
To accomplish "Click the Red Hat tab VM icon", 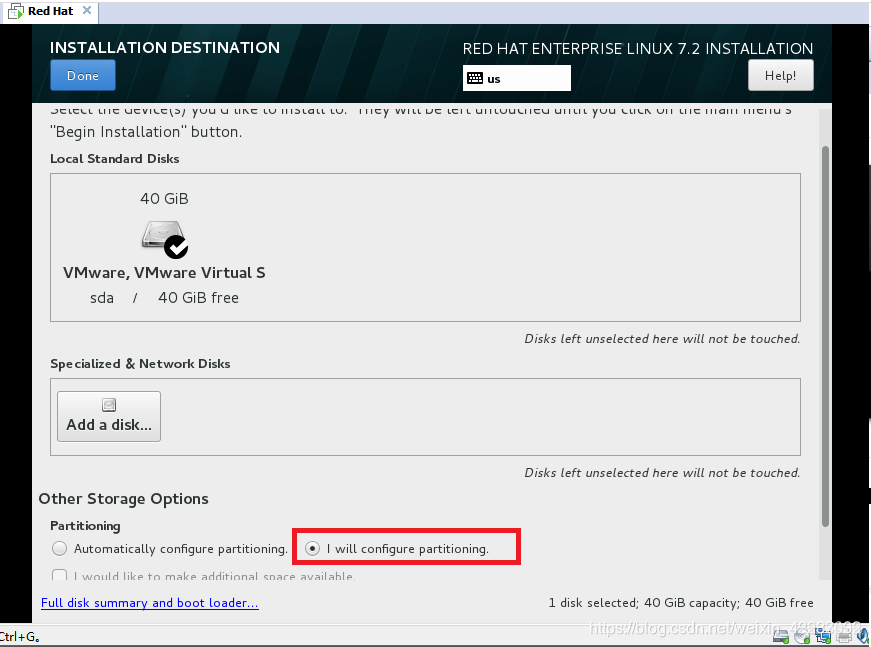I will click(x=16, y=11).
